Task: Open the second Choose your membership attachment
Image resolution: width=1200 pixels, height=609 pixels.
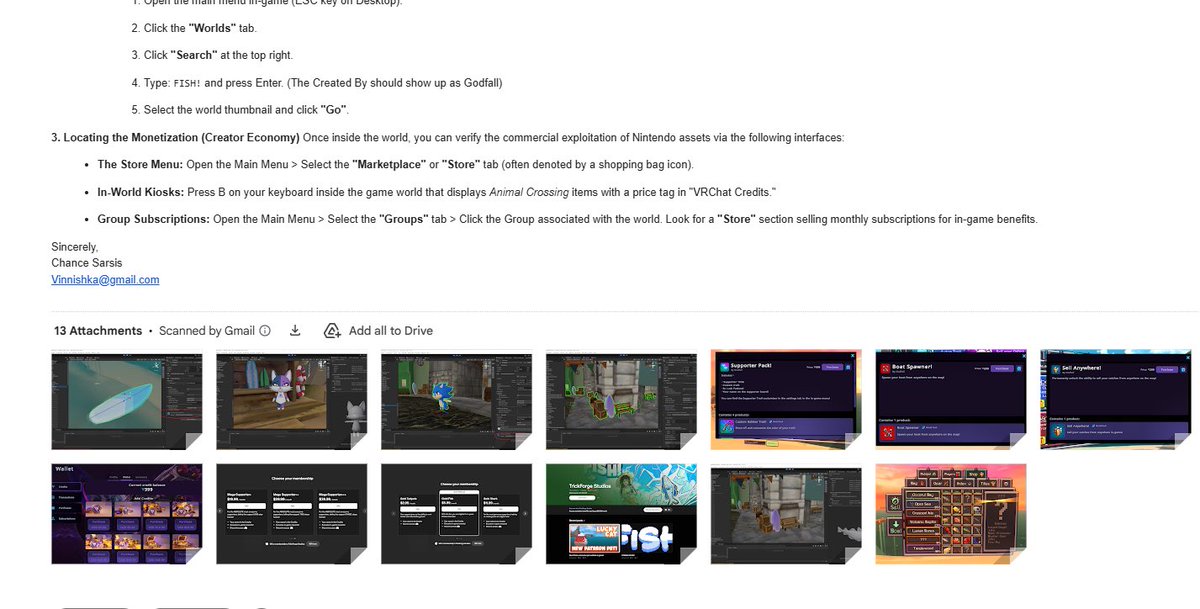Action: coord(457,513)
